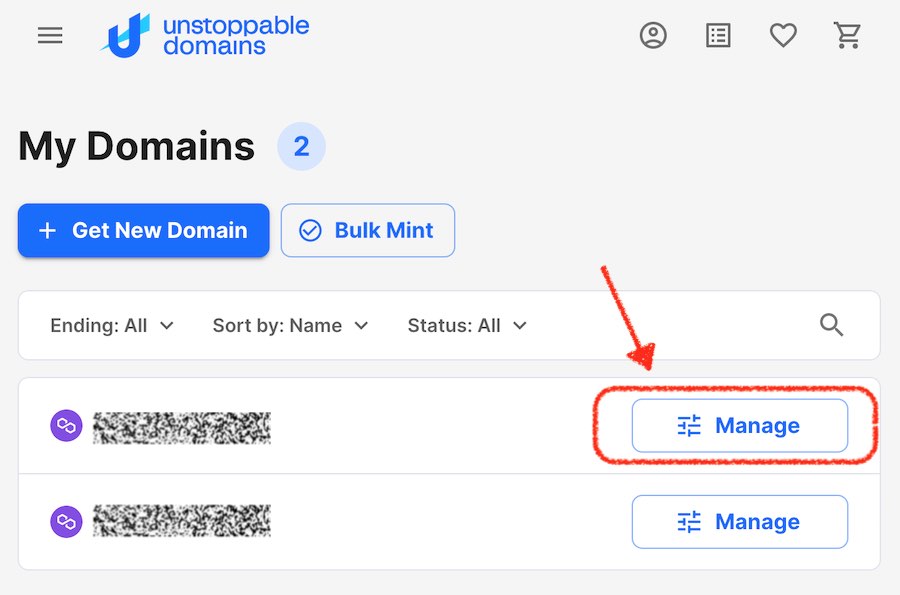This screenshot has width=900, height=595.
Task: Open the user account profile icon
Action: tap(653, 36)
